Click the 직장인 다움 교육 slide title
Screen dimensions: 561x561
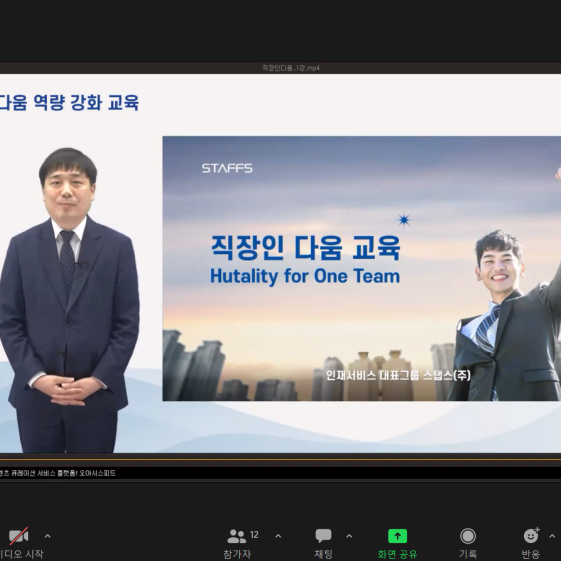(x=305, y=247)
